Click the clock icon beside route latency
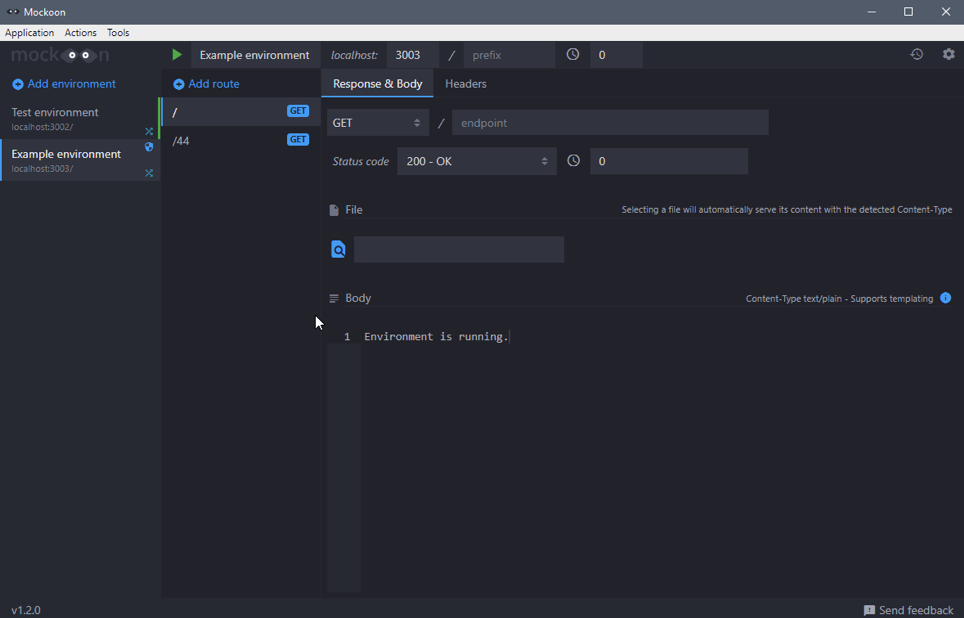 (x=573, y=160)
